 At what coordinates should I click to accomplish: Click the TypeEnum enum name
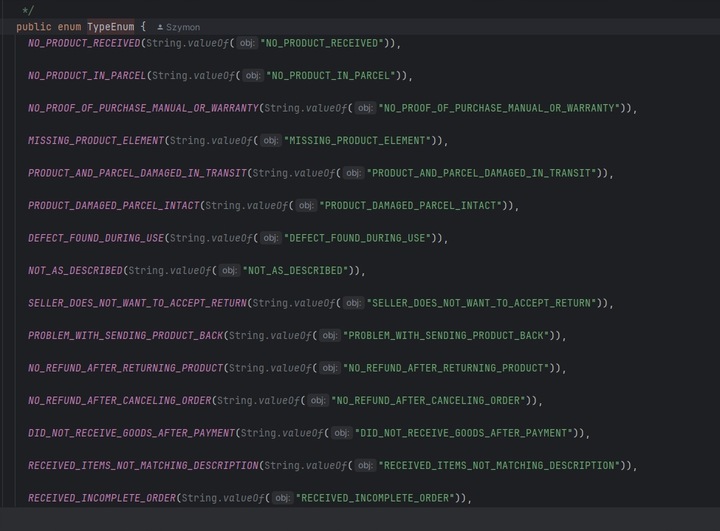coord(110,27)
